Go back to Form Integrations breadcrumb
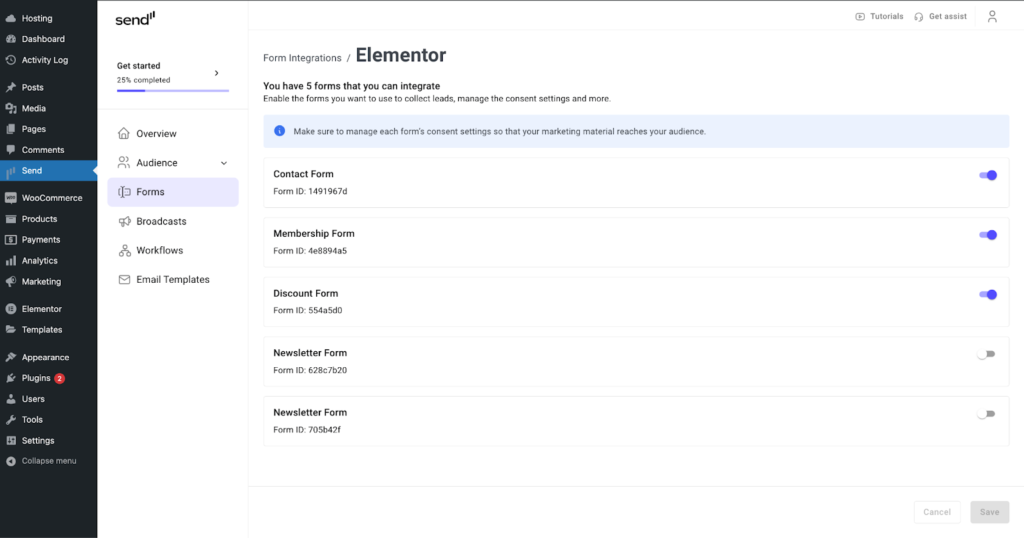The image size is (1024, 538). click(x=302, y=57)
